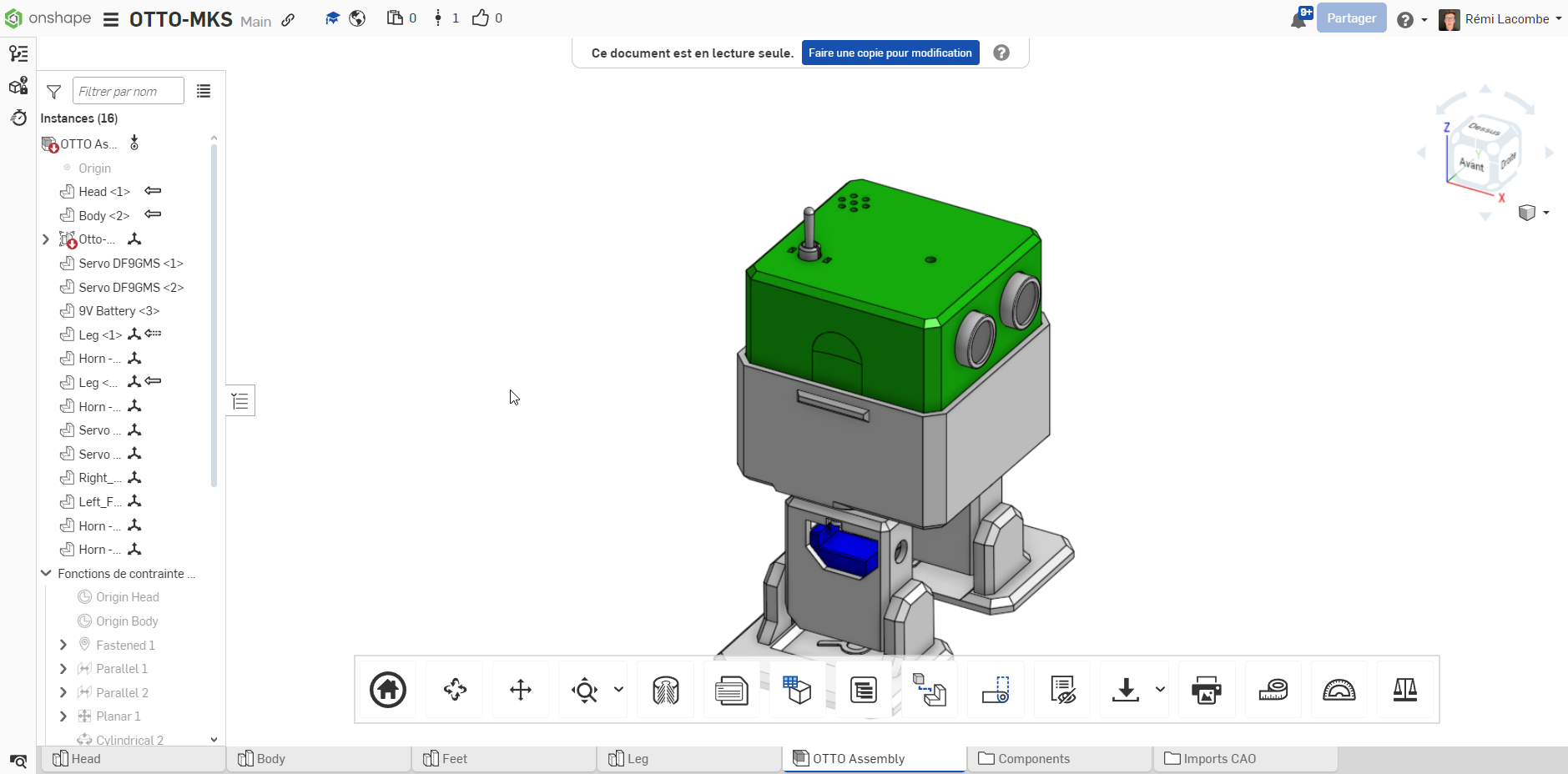Click the Partager button

click(x=1351, y=18)
